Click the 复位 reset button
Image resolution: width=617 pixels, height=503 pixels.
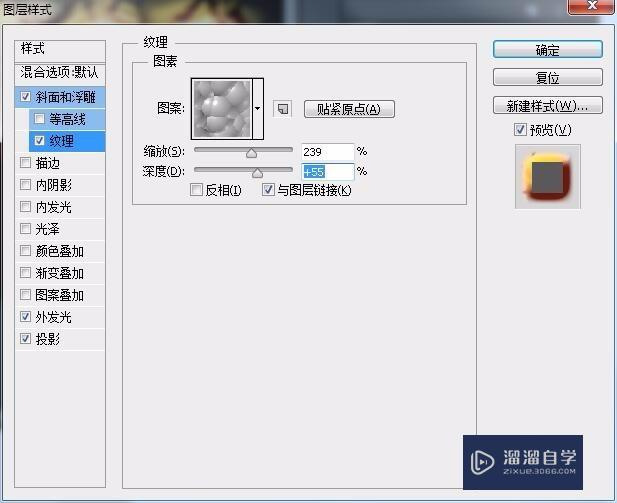[x=547, y=78]
